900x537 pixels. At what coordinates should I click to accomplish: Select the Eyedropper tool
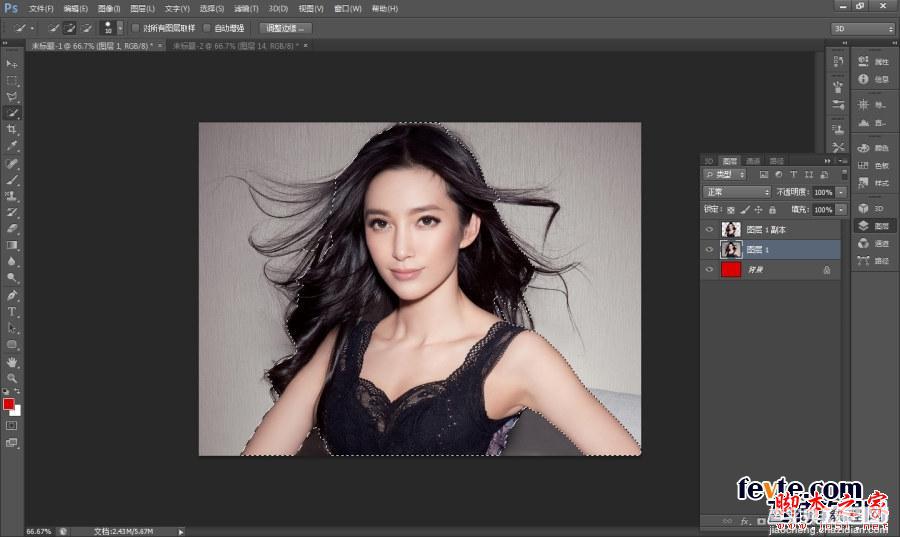[11, 146]
